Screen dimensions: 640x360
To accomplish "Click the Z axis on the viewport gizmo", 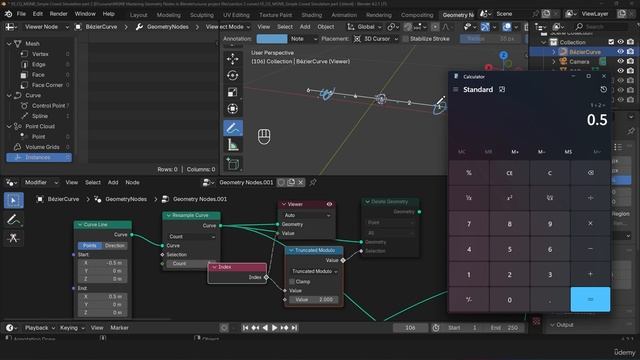I will point(504,55).
